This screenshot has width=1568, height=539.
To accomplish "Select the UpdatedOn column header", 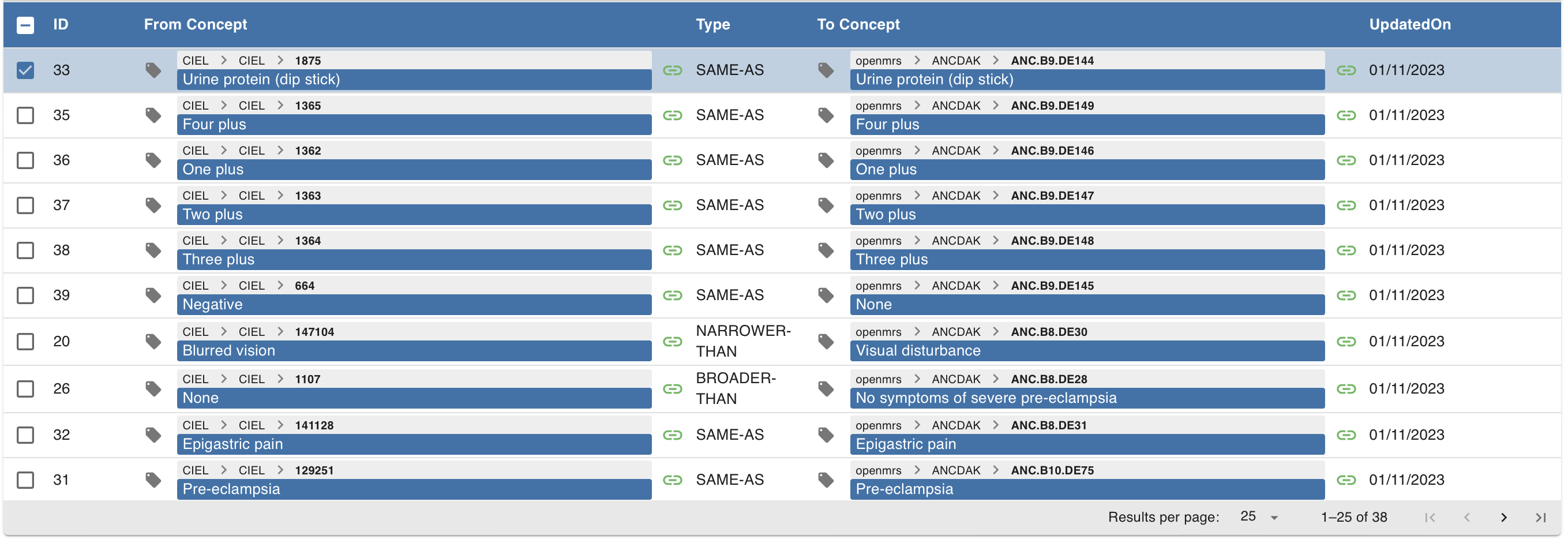I will click(1409, 24).
